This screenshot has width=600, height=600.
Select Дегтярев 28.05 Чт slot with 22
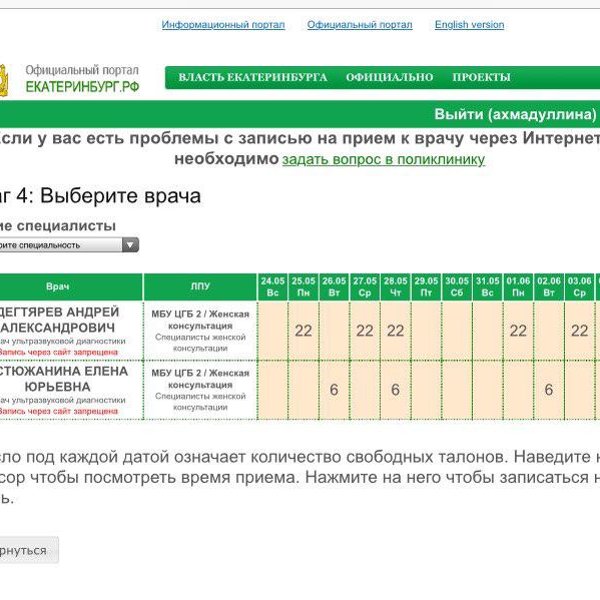pos(395,331)
